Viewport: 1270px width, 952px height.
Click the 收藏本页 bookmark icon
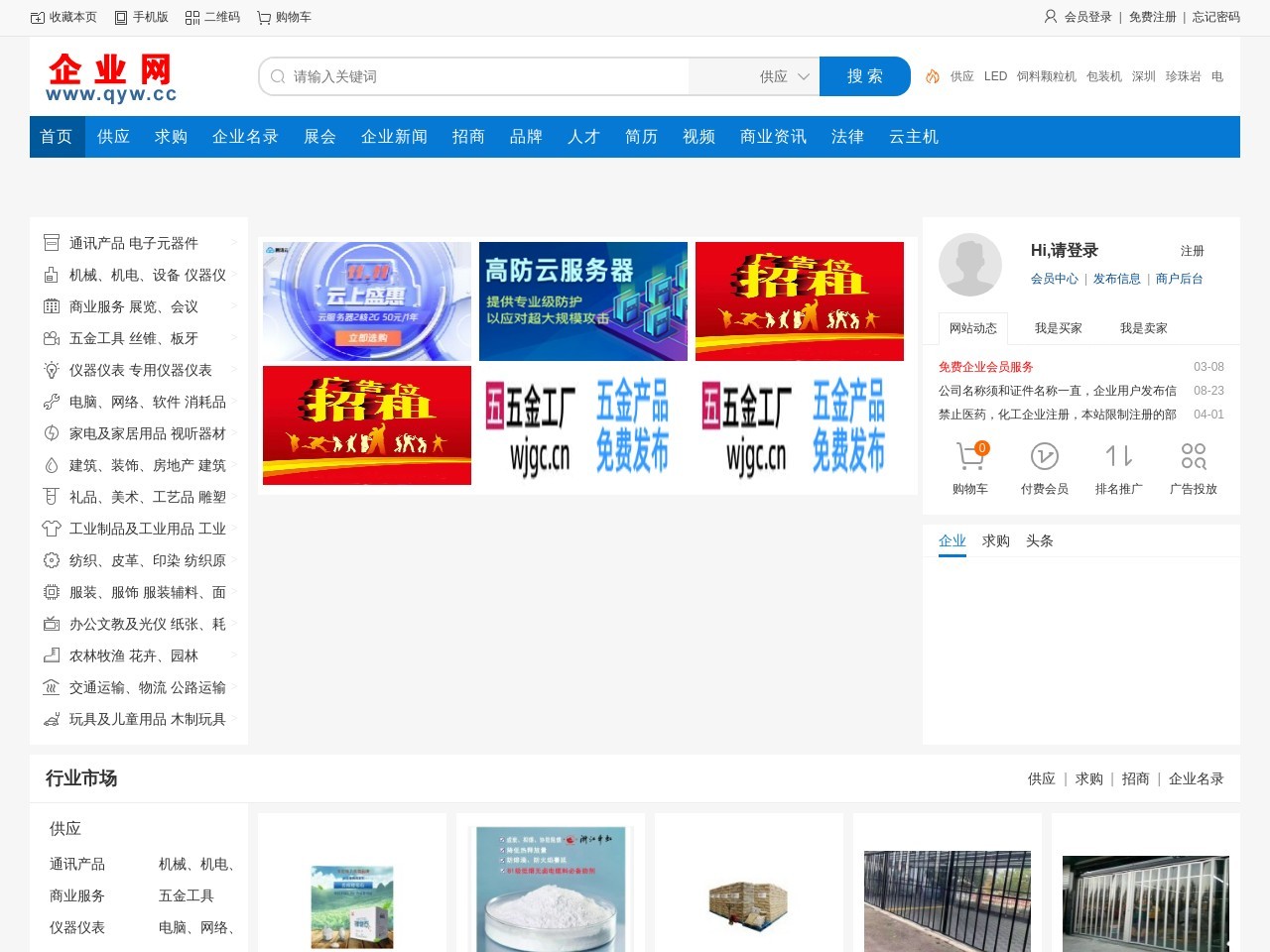[38, 18]
